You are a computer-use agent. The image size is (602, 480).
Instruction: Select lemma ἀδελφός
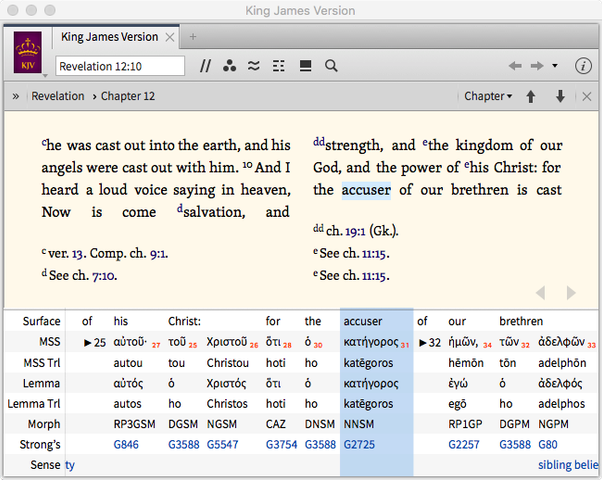(x=560, y=384)
